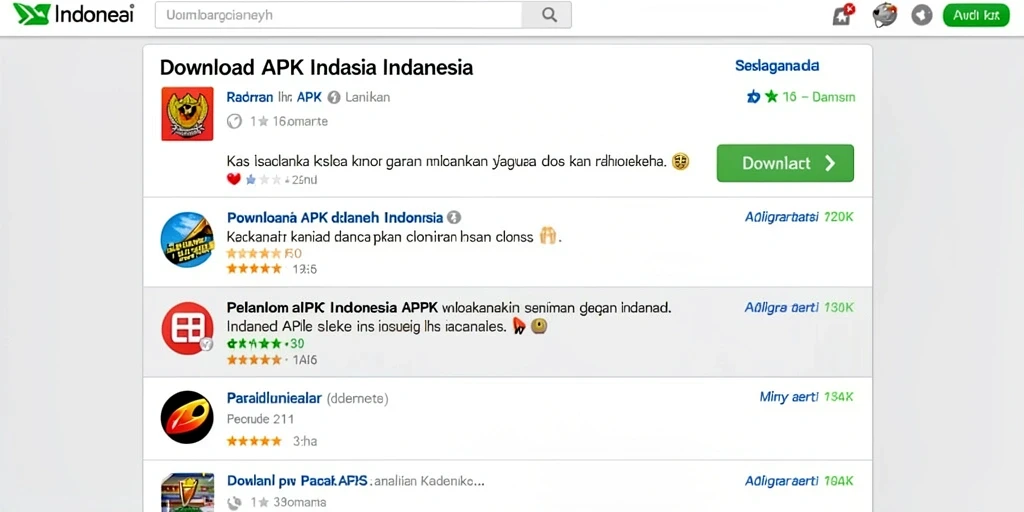1024x512 pixels.
Task: Open the red grid app icon
Action: coord(187,328)
